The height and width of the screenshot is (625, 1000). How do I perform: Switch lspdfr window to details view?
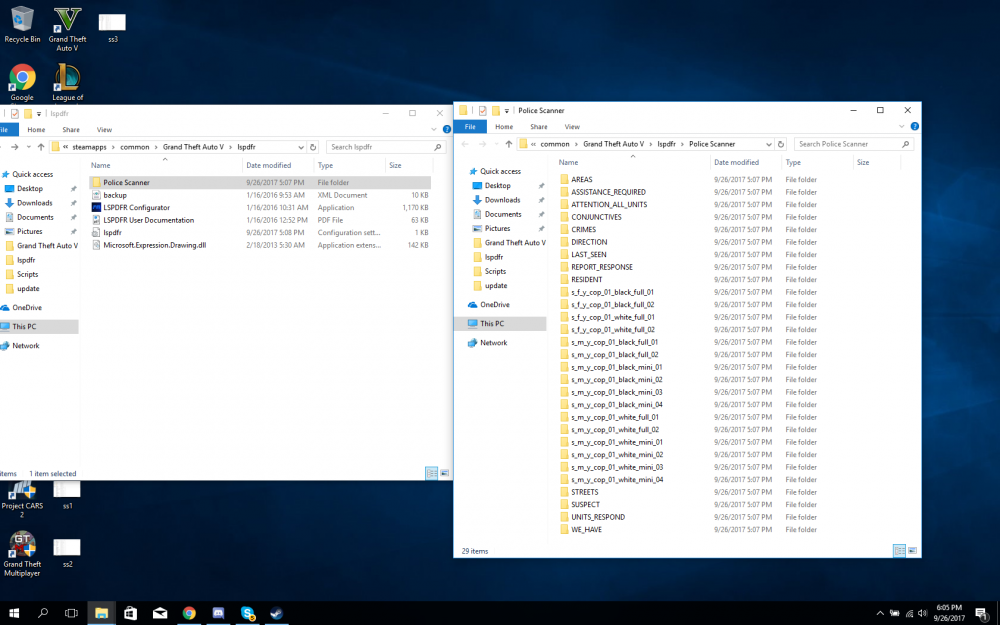coord(432,473)
